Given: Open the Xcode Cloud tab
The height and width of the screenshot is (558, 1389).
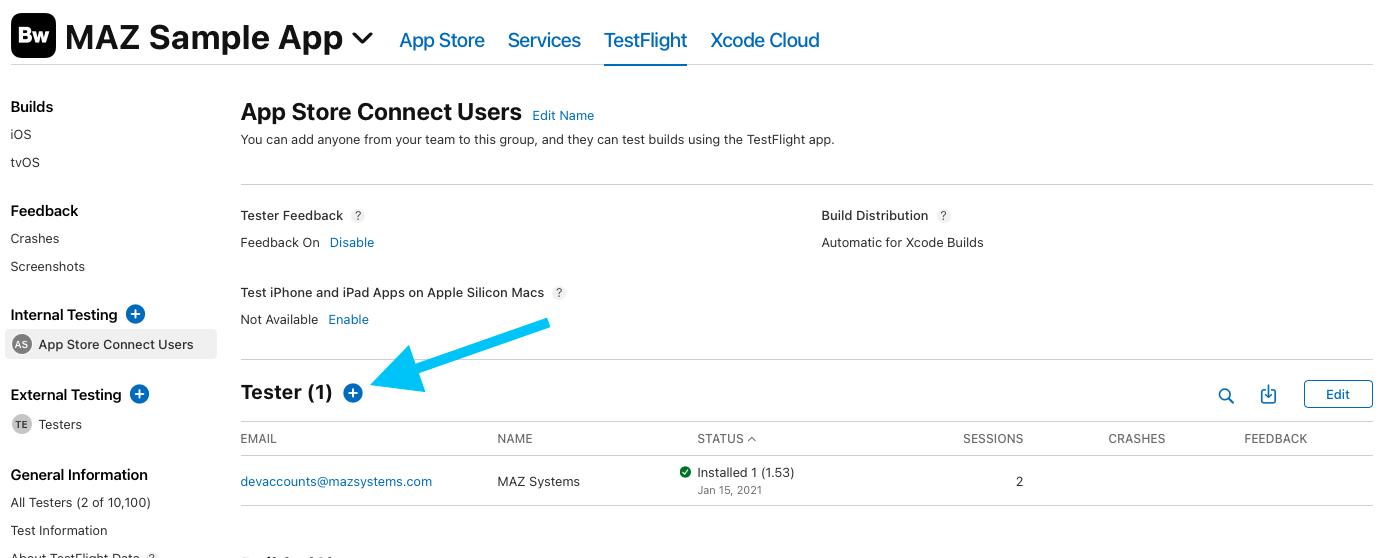Looking at the screenshot, I should tap(764, 41).
